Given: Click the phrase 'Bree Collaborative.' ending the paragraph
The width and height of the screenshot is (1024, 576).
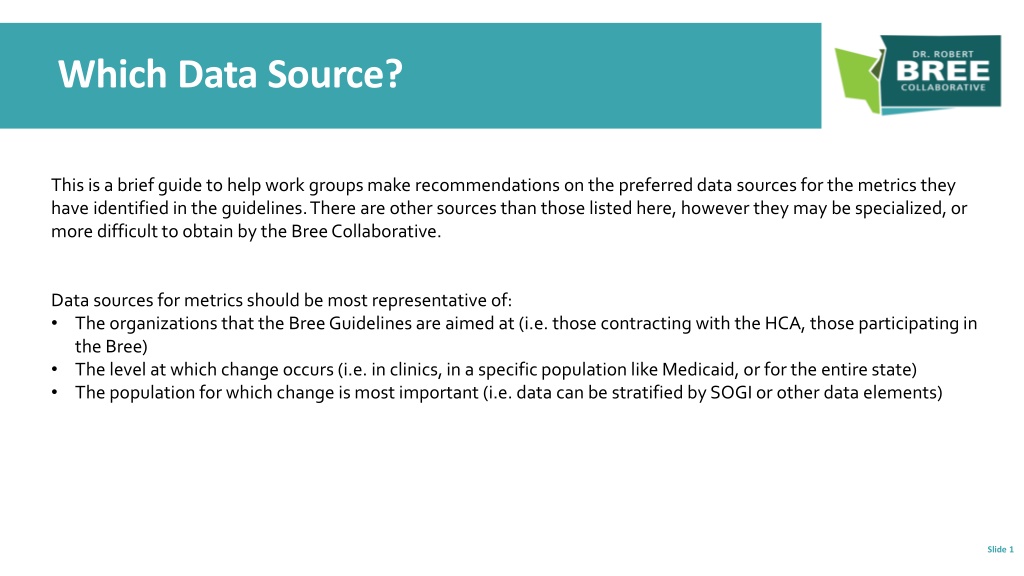Looking at the screenshot, I should [x=366, y=232].
